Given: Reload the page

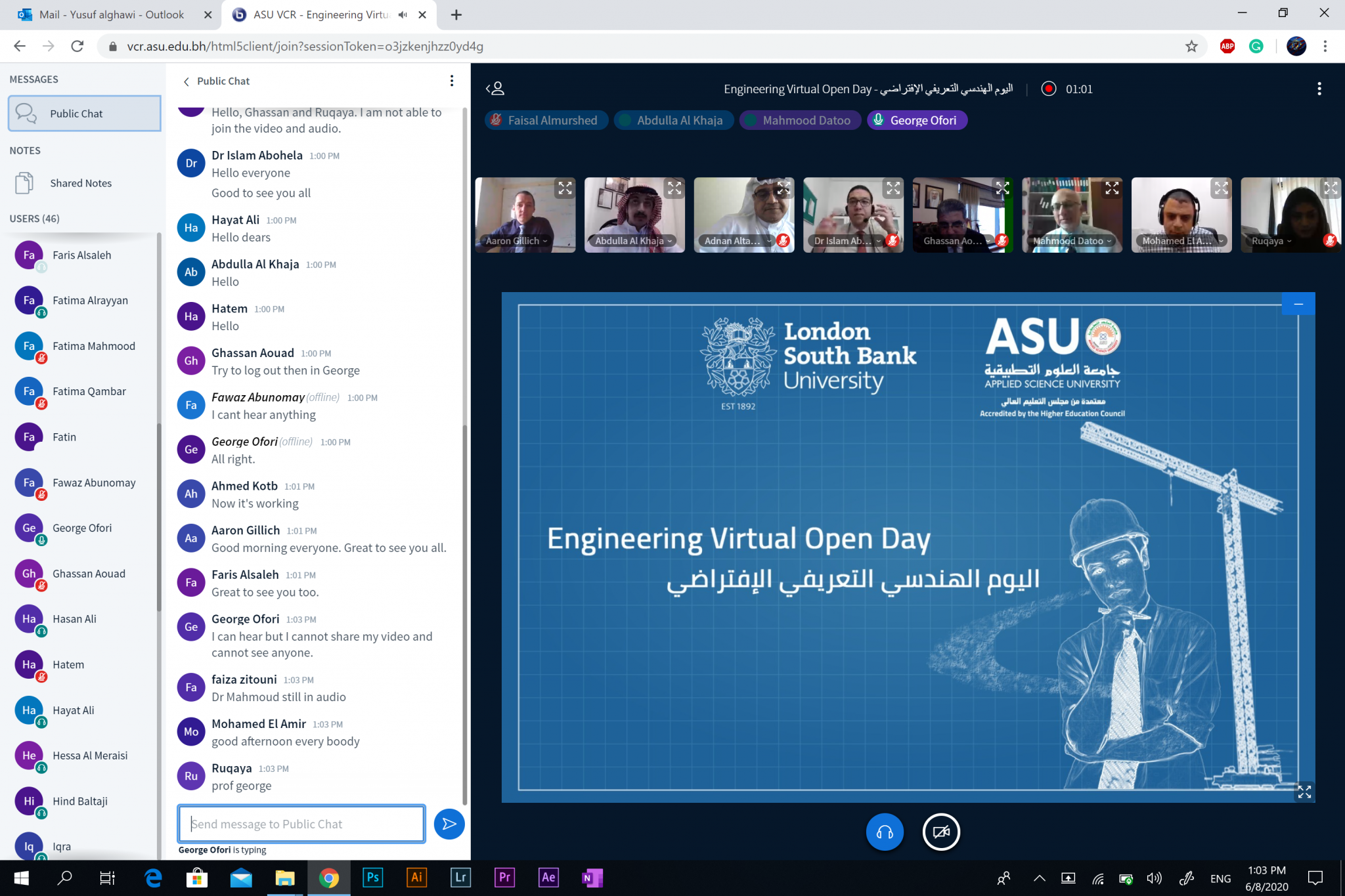Looking at the screenshot, I should click(x=77, y=46).
